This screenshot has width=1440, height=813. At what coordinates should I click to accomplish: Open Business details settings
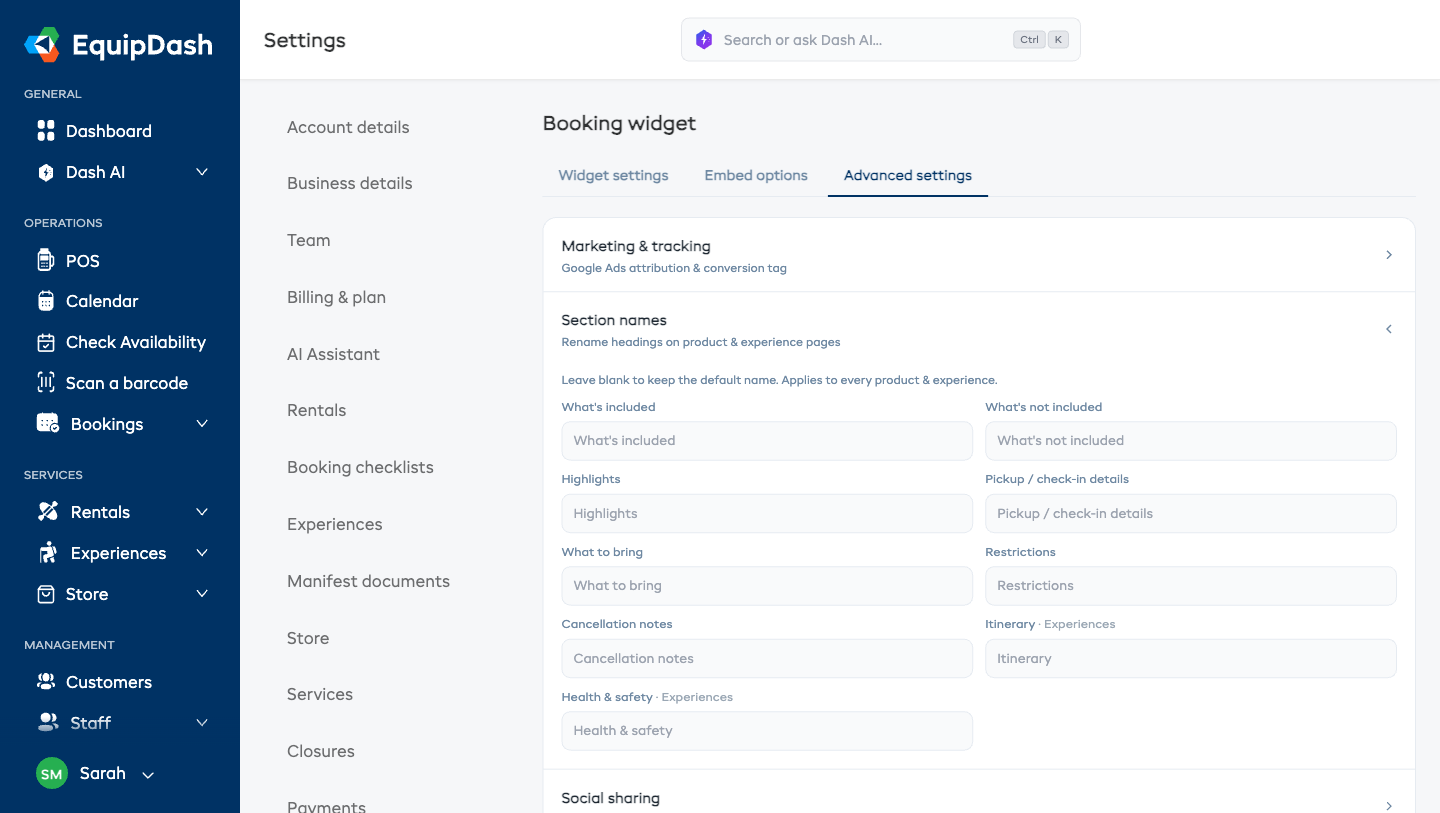tap(350, 183)
